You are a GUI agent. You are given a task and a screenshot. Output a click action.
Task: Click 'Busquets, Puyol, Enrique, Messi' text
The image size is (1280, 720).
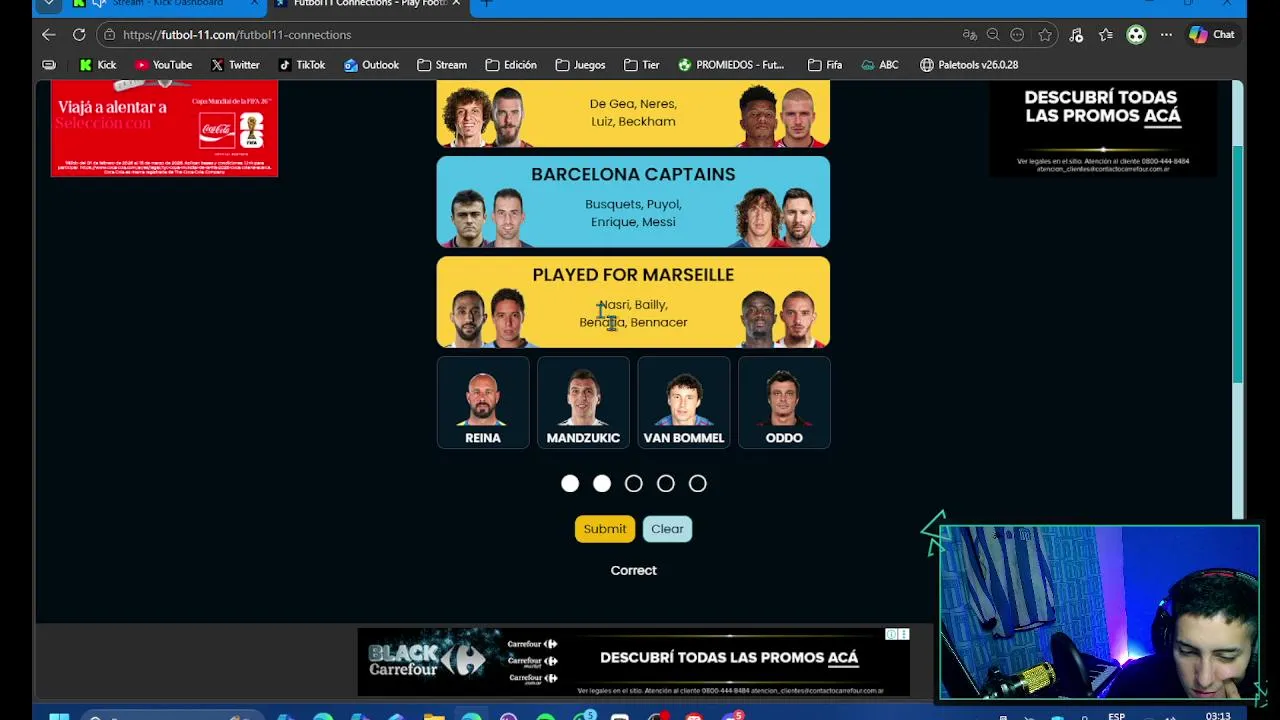point(633,213)
